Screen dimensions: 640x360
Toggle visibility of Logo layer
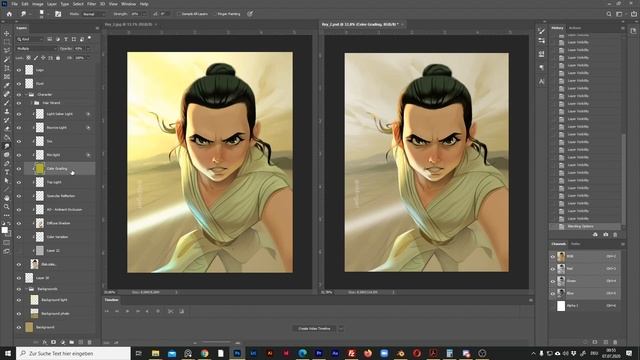[19, 70]
